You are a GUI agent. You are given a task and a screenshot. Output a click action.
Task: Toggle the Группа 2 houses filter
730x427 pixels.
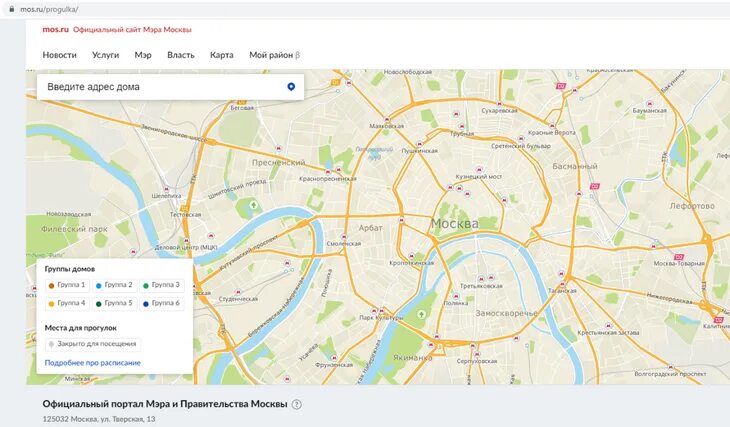tap(115, 285)
